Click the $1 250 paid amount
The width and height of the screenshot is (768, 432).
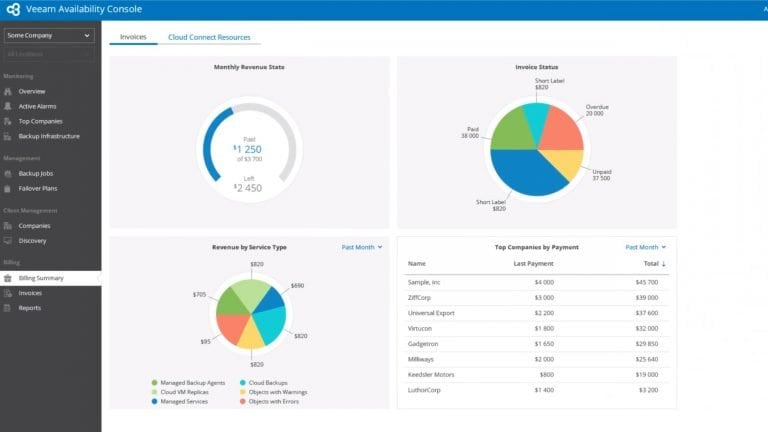(x=247, y=149)
